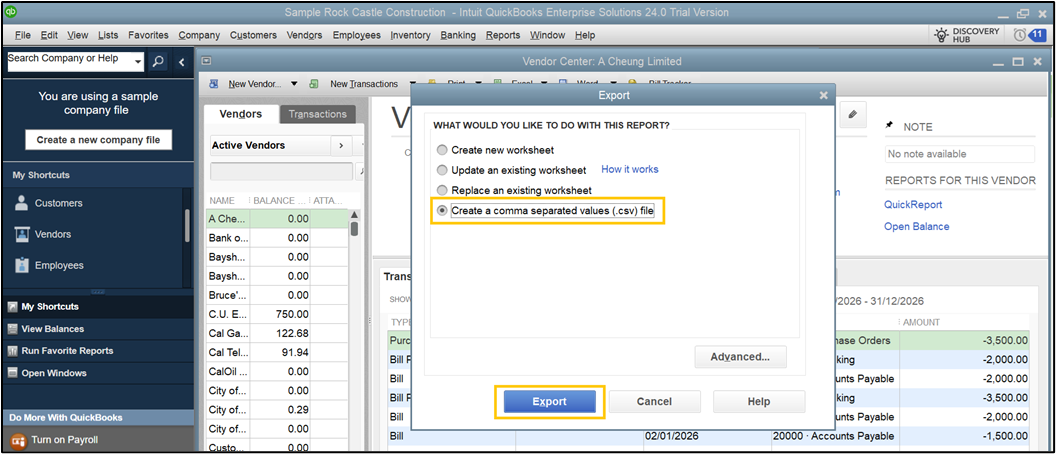
Task: Click the -1,500.00 amount cell
Action: [964, 436]
